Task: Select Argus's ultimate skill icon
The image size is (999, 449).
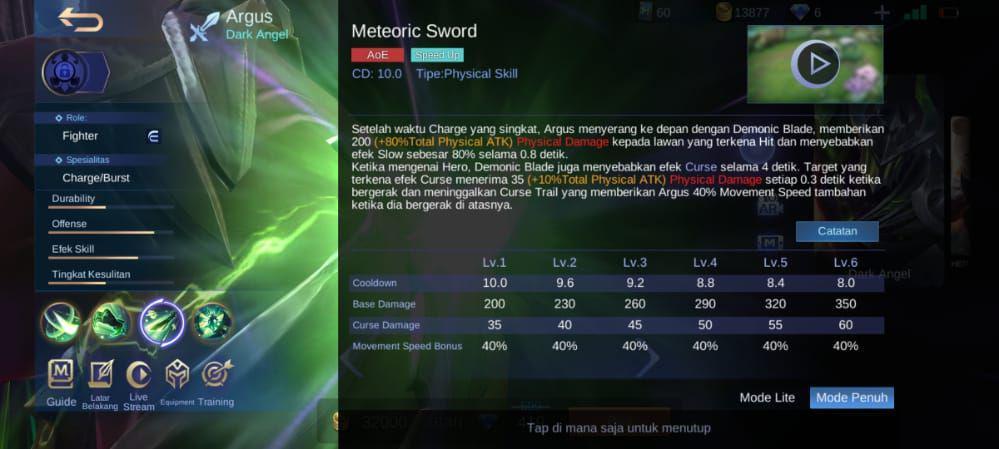Action: tap(212, 322)
